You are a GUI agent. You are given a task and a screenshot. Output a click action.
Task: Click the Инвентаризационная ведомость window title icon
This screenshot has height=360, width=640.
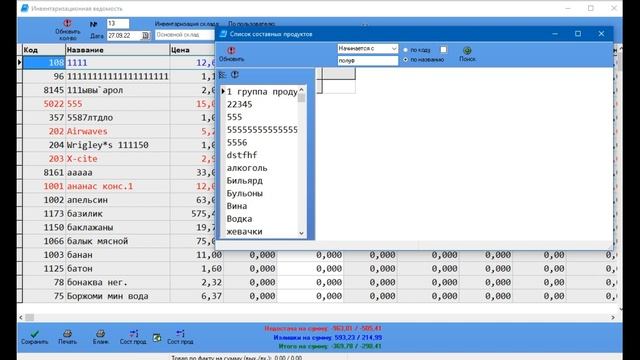(24, 8)
